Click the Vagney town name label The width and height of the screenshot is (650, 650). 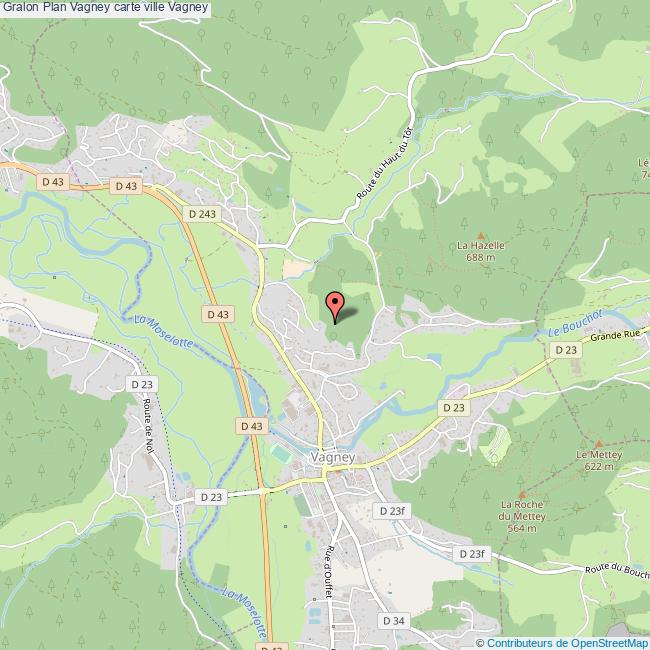[333, 457]
